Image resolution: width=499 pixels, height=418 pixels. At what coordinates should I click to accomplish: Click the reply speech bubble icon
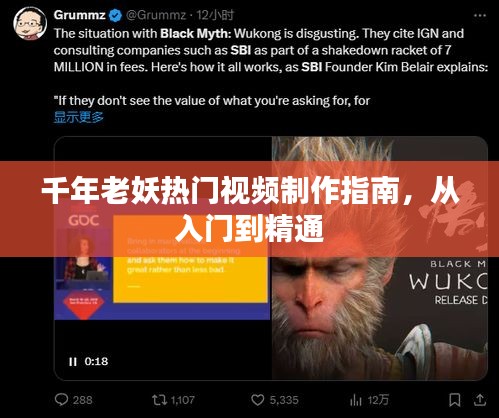pyautogui.click(x=61, y=399)
